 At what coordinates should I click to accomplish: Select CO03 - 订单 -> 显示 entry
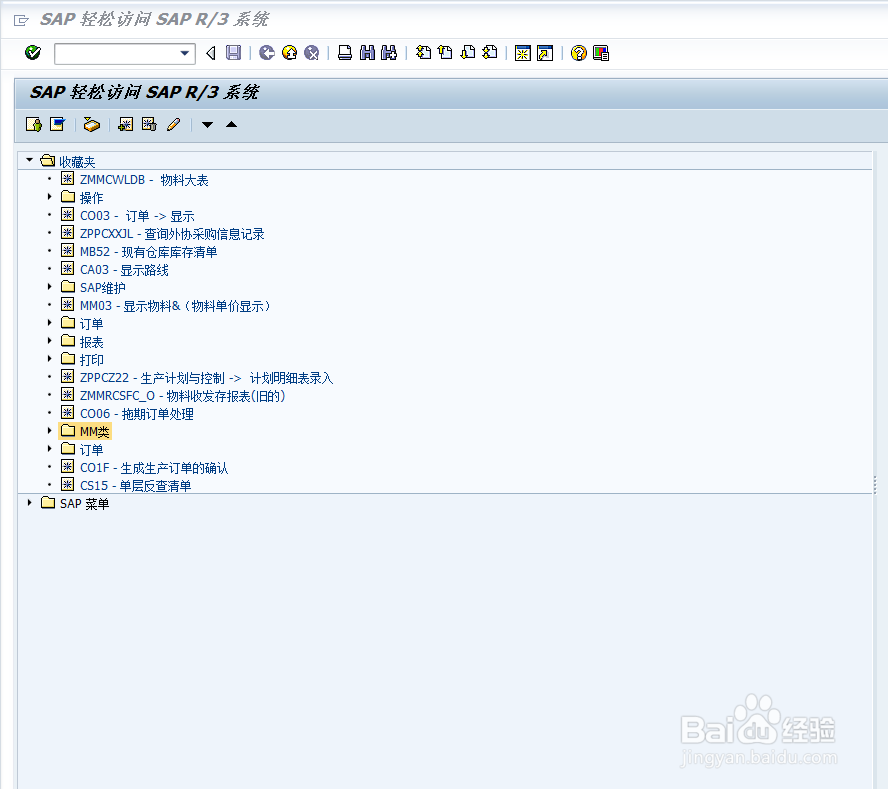tap(137, 216)
